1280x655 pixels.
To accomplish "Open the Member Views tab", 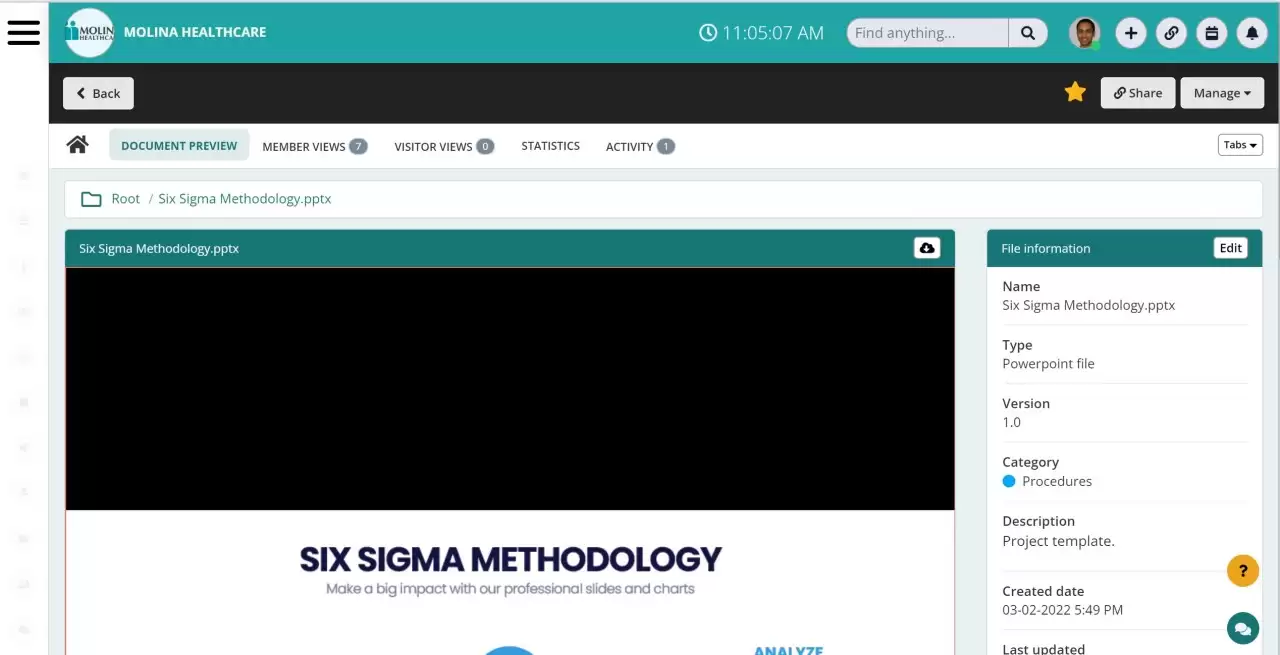I will click(x=303, y=146).
